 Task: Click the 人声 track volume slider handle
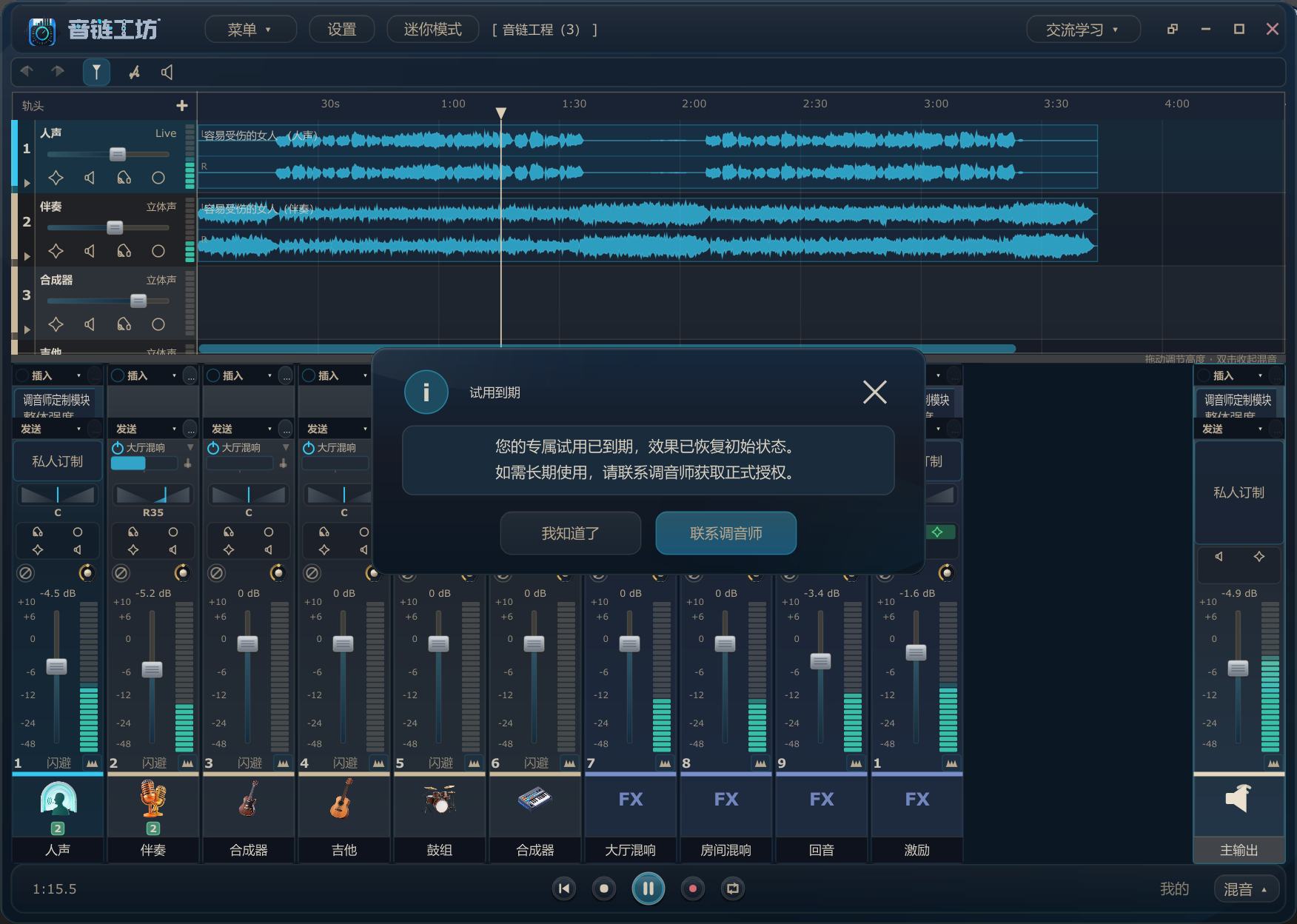point(118,154)
